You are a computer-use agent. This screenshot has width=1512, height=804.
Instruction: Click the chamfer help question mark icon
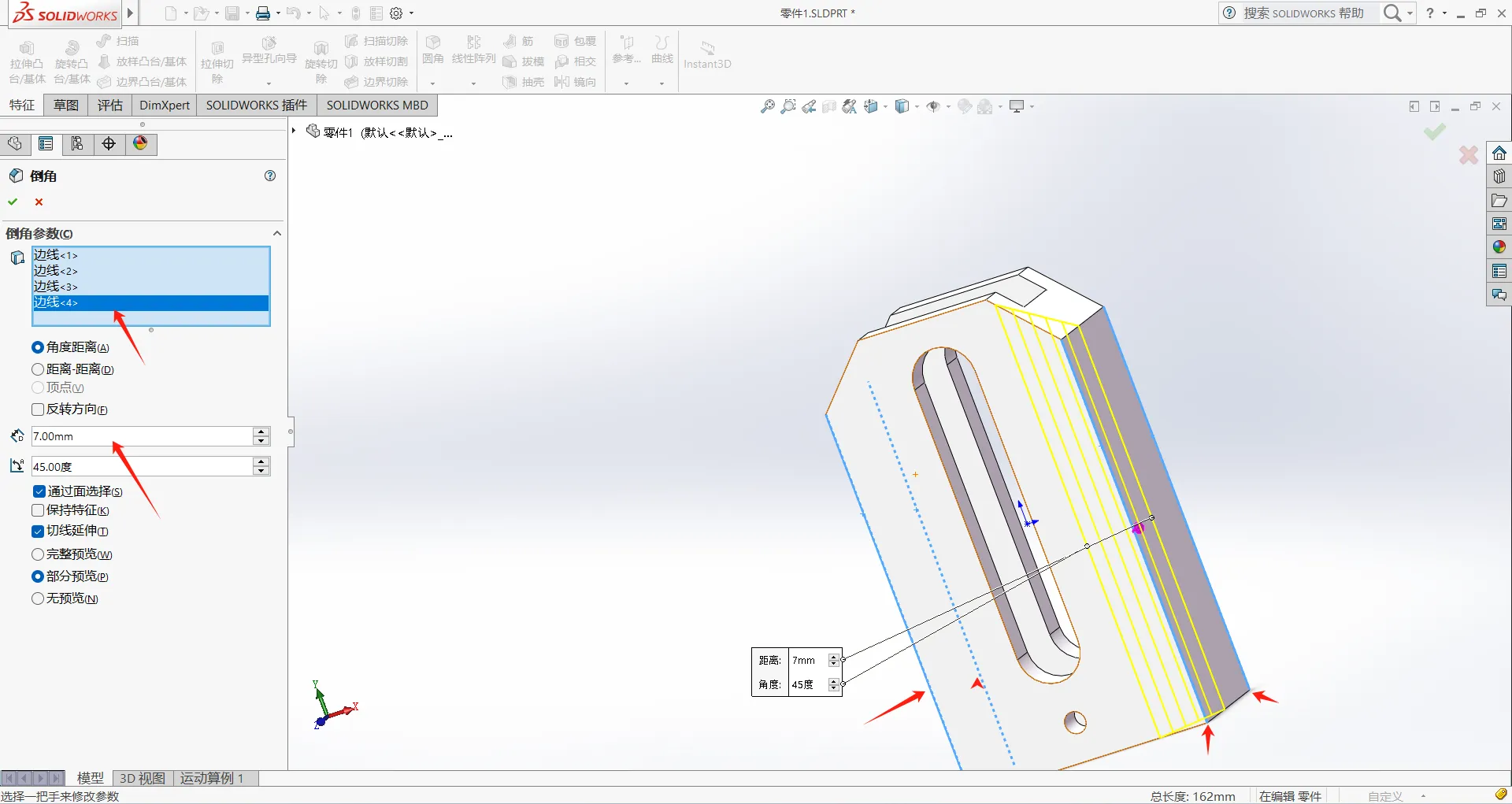[x=270, y=176]
